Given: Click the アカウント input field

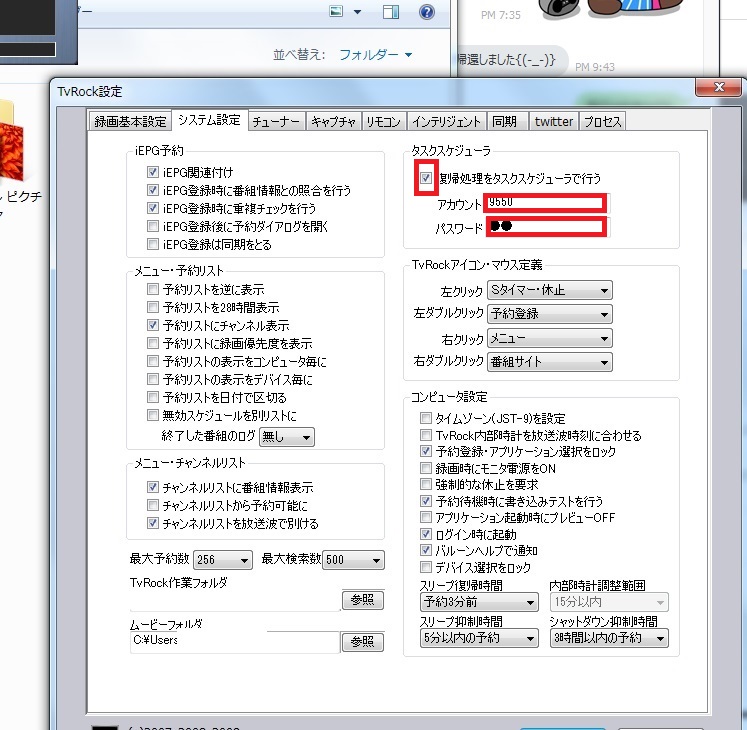Looking at the screenshot, I should [x=545, y=203].
